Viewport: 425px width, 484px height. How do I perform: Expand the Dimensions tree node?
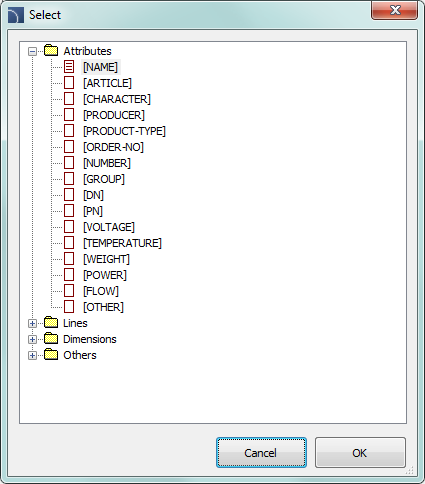click(x=32, y=339)
